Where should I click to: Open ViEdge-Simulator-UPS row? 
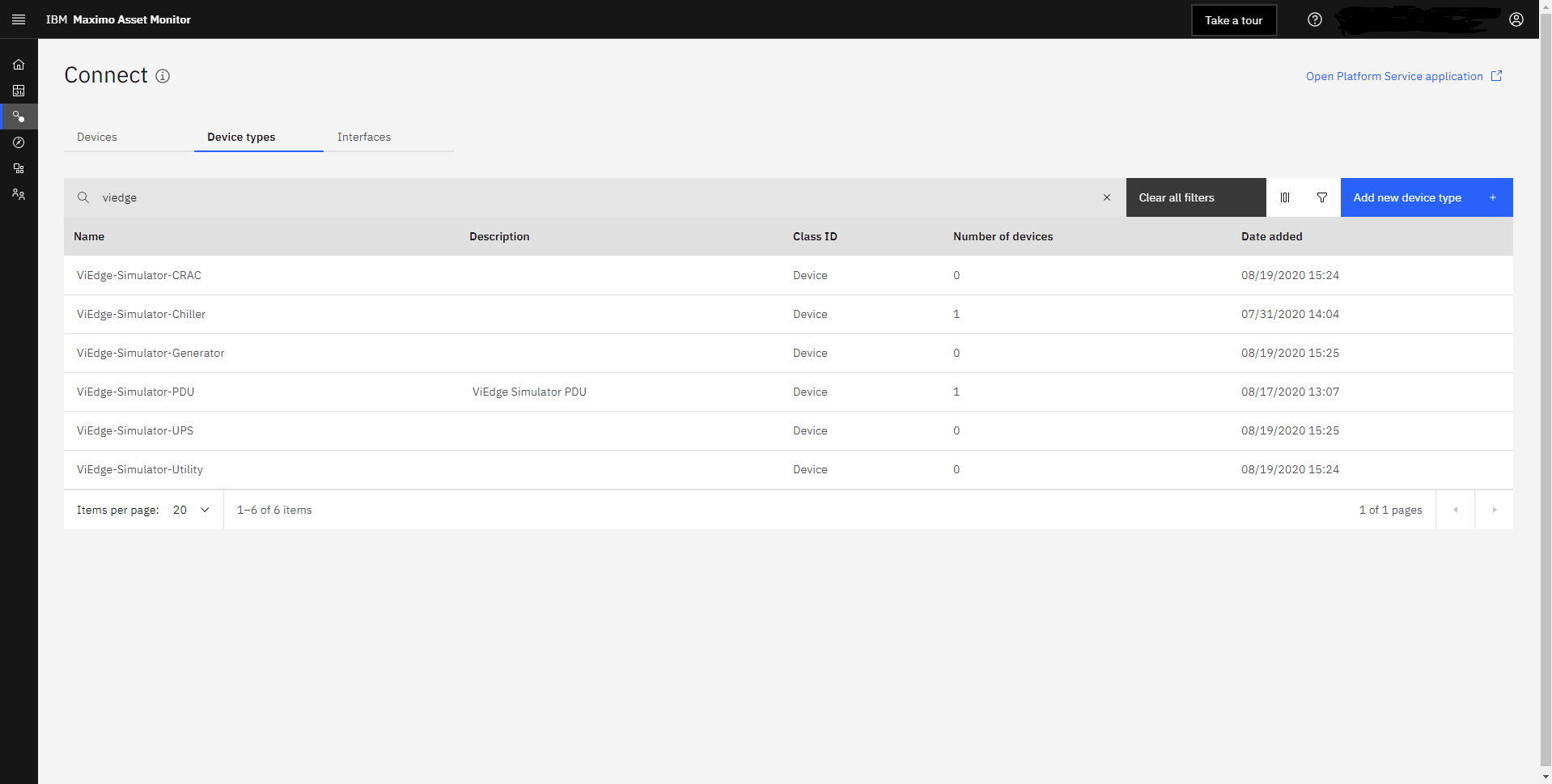788,430
